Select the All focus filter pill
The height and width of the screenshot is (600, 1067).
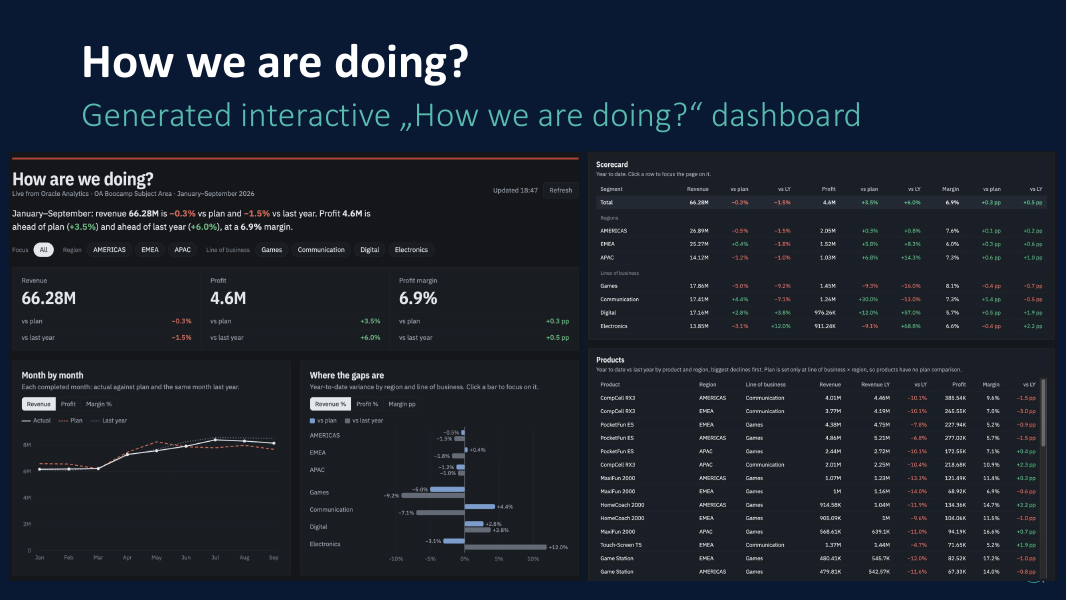point(44,250)
